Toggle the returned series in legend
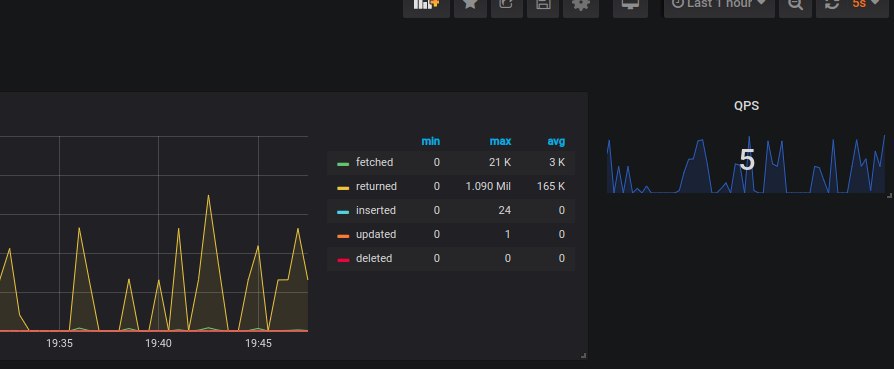 376,186
